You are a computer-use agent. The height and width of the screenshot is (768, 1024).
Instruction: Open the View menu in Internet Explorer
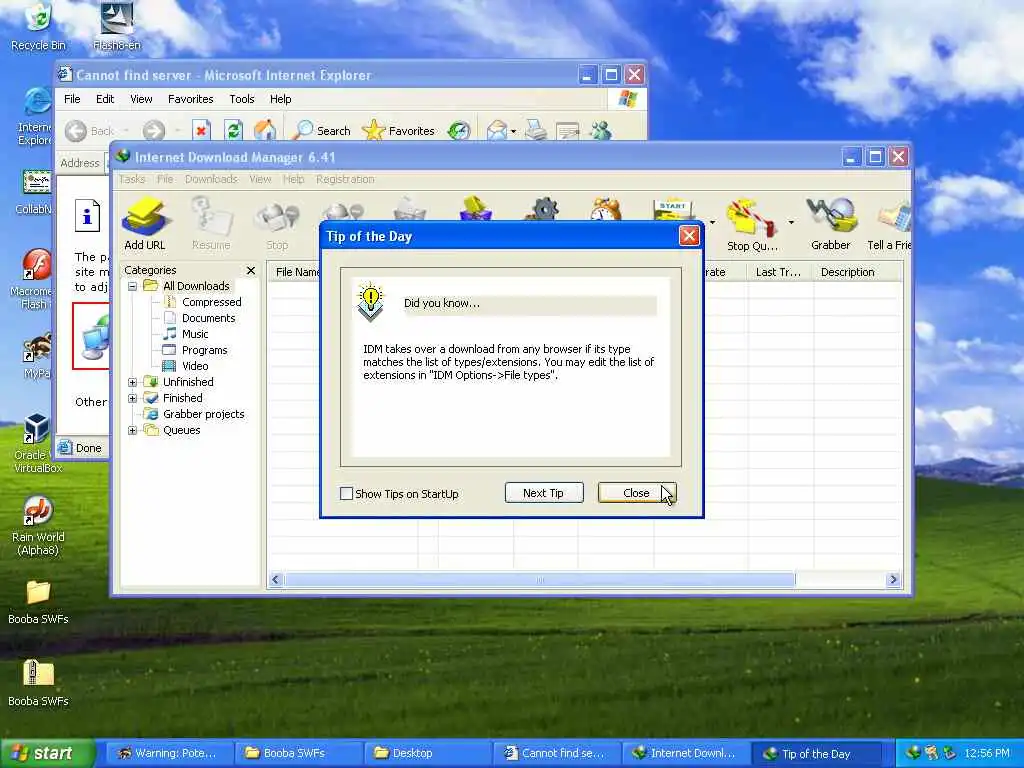pyautogui.click(x=141, y=99)
